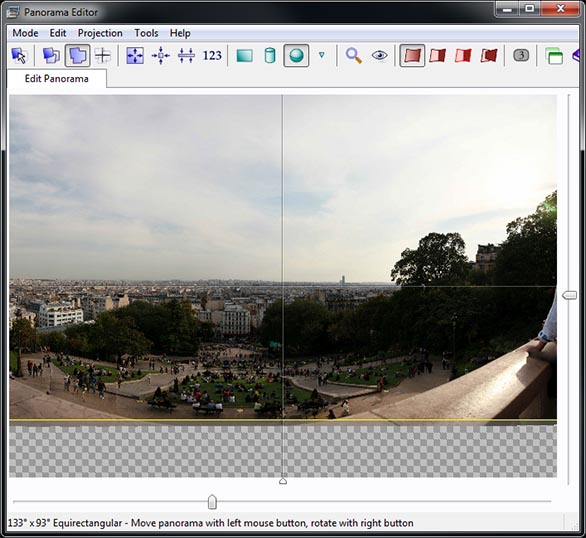Image resolution: width=586 pixels, height=538 pixels.
Task: Switch to planar projection toggle
Action: [x=245, y=56]
